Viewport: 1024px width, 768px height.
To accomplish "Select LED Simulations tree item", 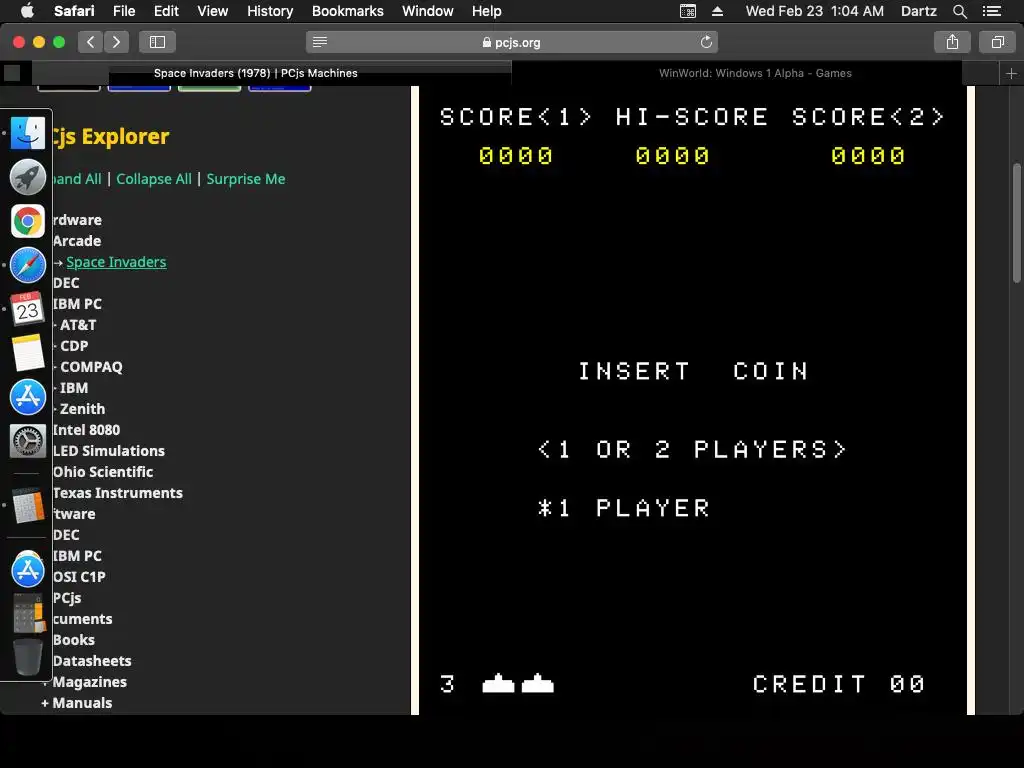I will (109, 451).
